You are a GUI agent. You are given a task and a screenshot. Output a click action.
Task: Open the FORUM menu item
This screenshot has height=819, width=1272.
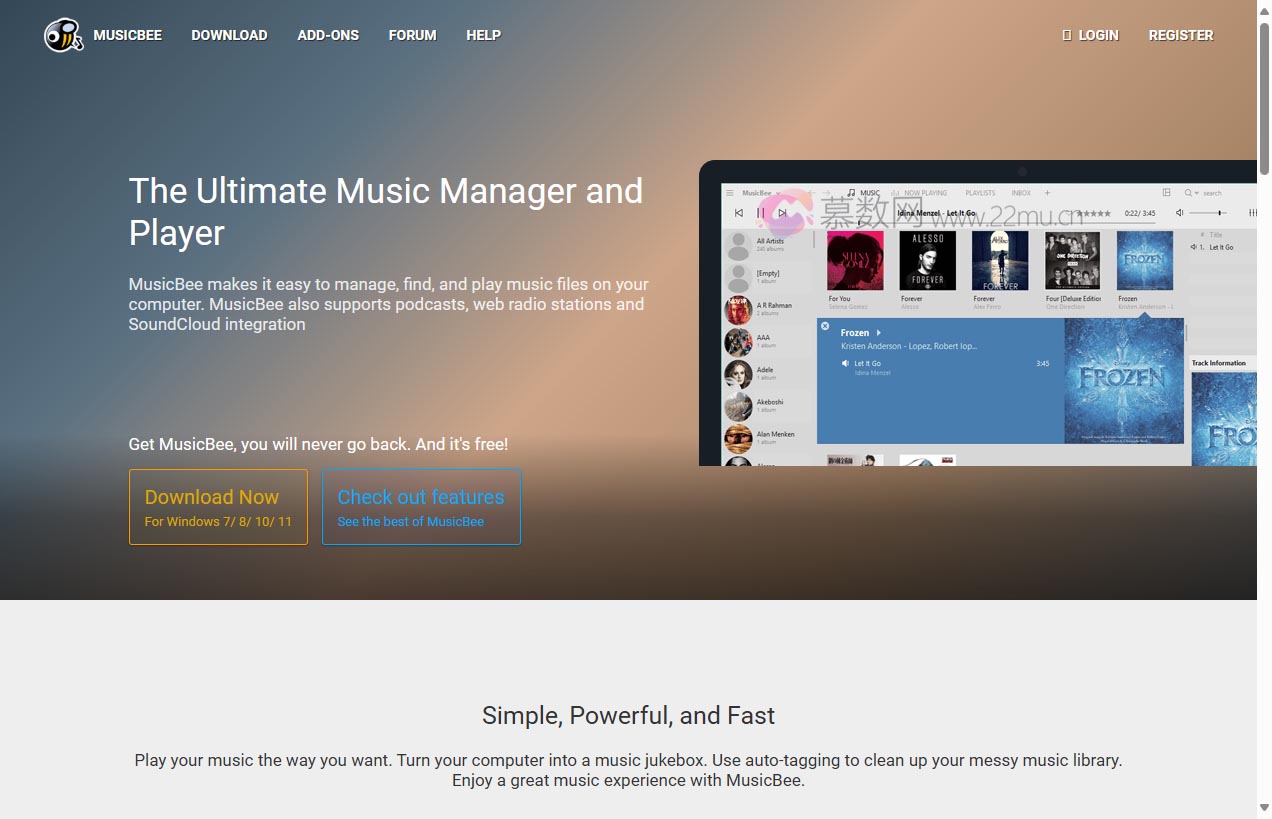[412, 35]
